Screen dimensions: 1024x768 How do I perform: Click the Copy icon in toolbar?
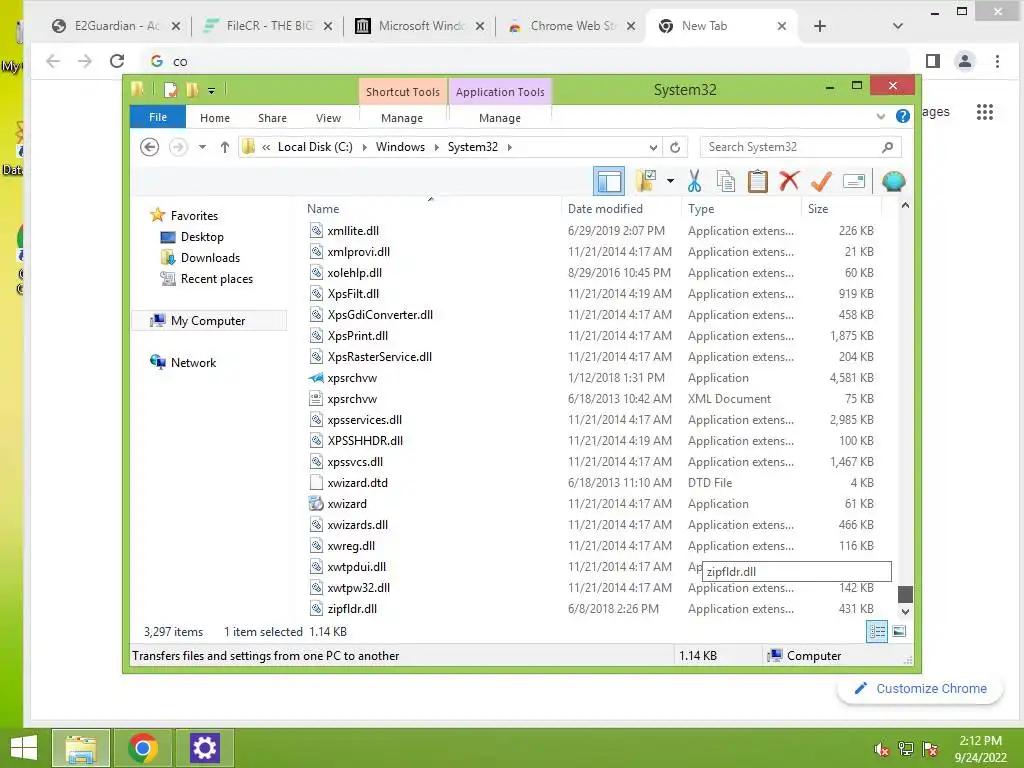tap(726, 182)
